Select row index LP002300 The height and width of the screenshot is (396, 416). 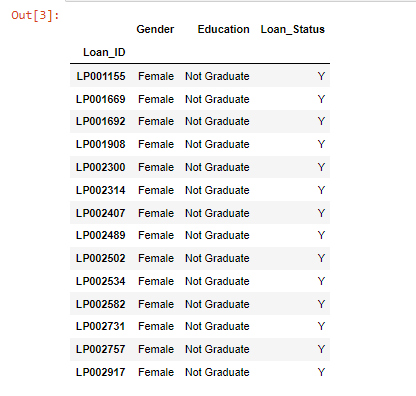tap(101, 167)
